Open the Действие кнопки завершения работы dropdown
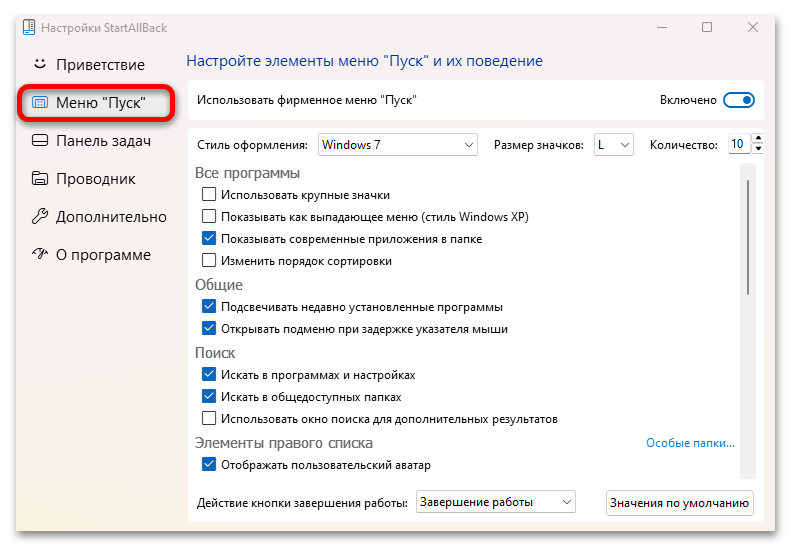The image size is (791, 547). 495,502
